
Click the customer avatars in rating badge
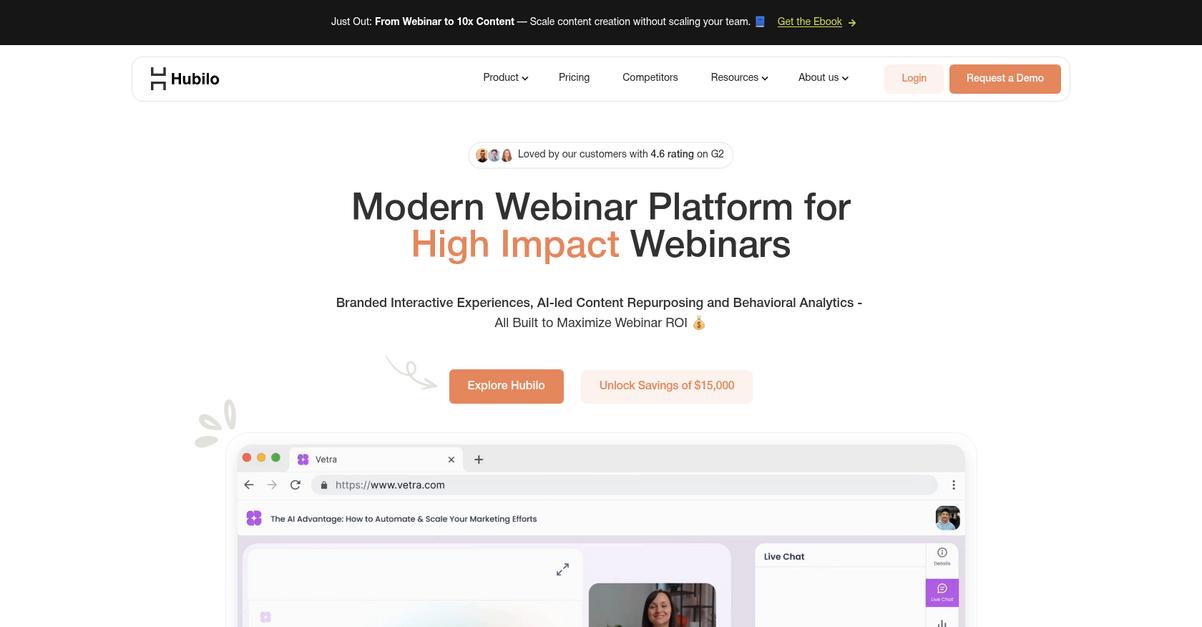tap(494, 155)
